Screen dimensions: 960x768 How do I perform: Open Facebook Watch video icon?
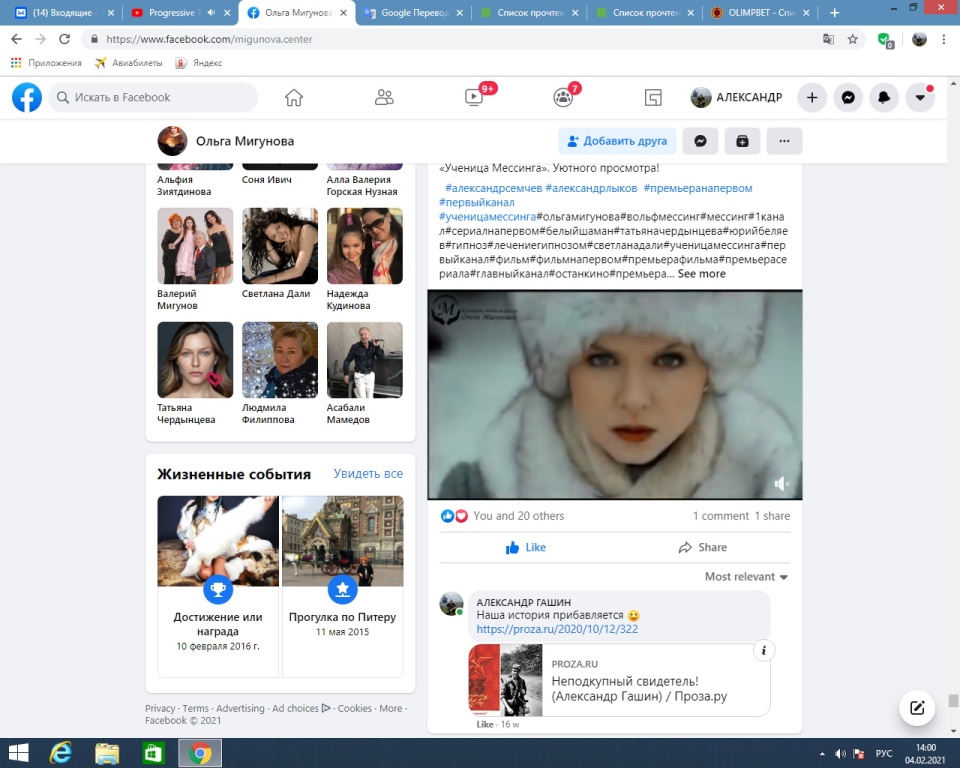[x=474, y=97]
